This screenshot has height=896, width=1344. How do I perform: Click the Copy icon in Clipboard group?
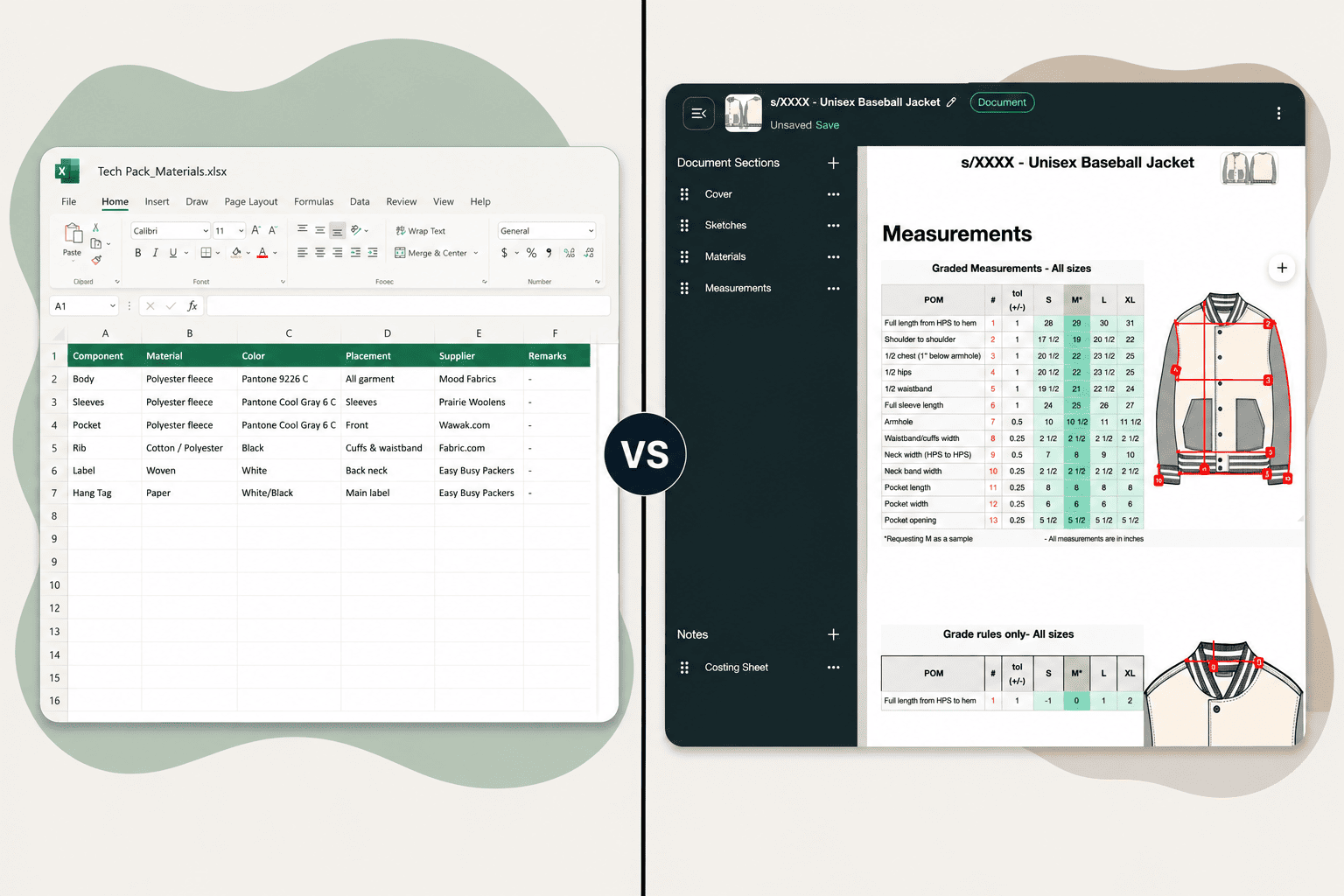[96, 243]
